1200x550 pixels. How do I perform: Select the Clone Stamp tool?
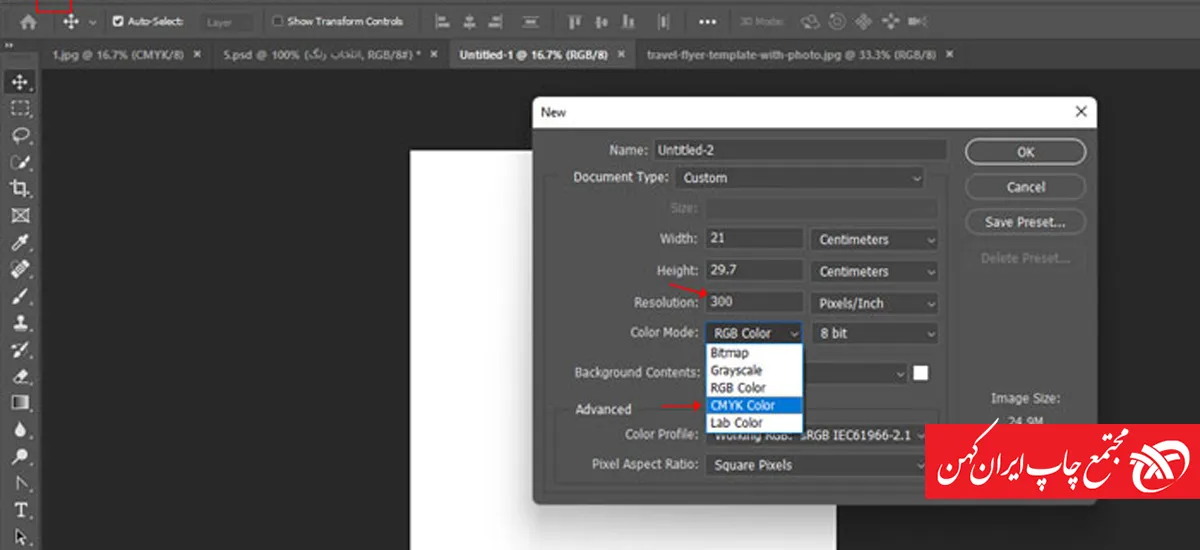click(20, 323)
